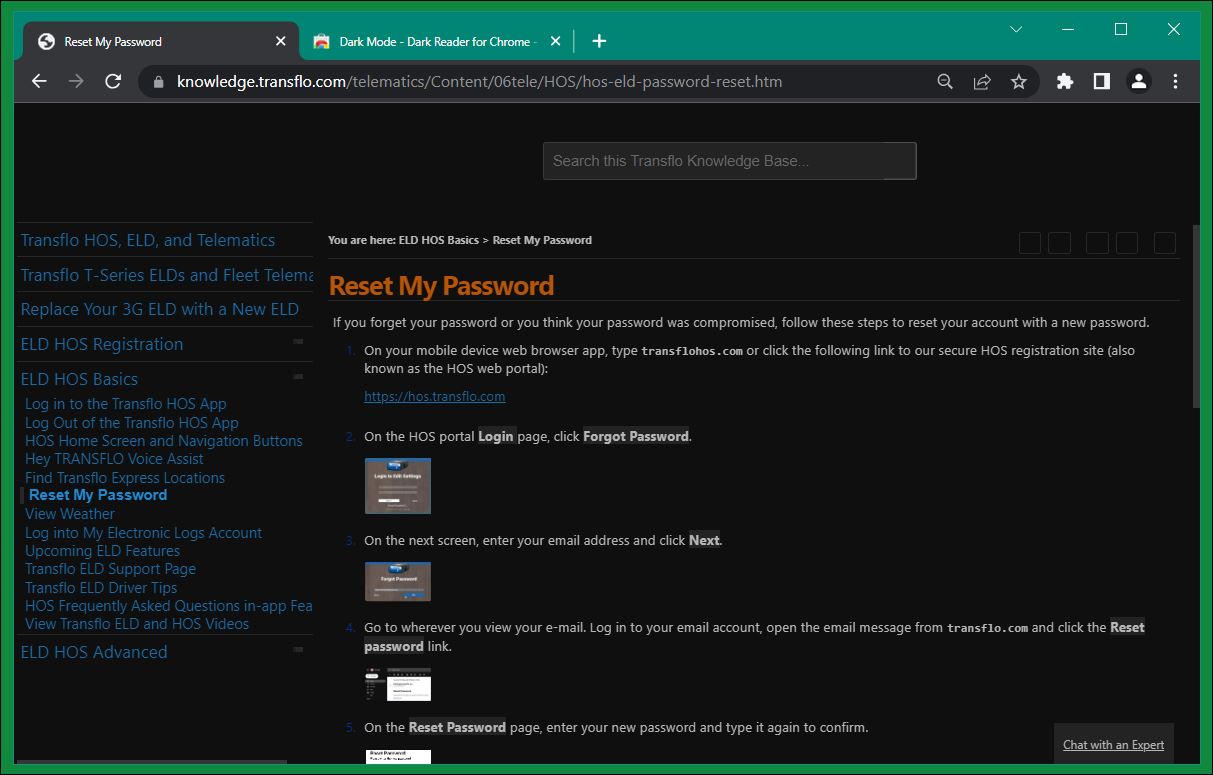The image size is (1213, 775).
Task: Open the zoom magnifier in the address bar
Action: (945, 82)
